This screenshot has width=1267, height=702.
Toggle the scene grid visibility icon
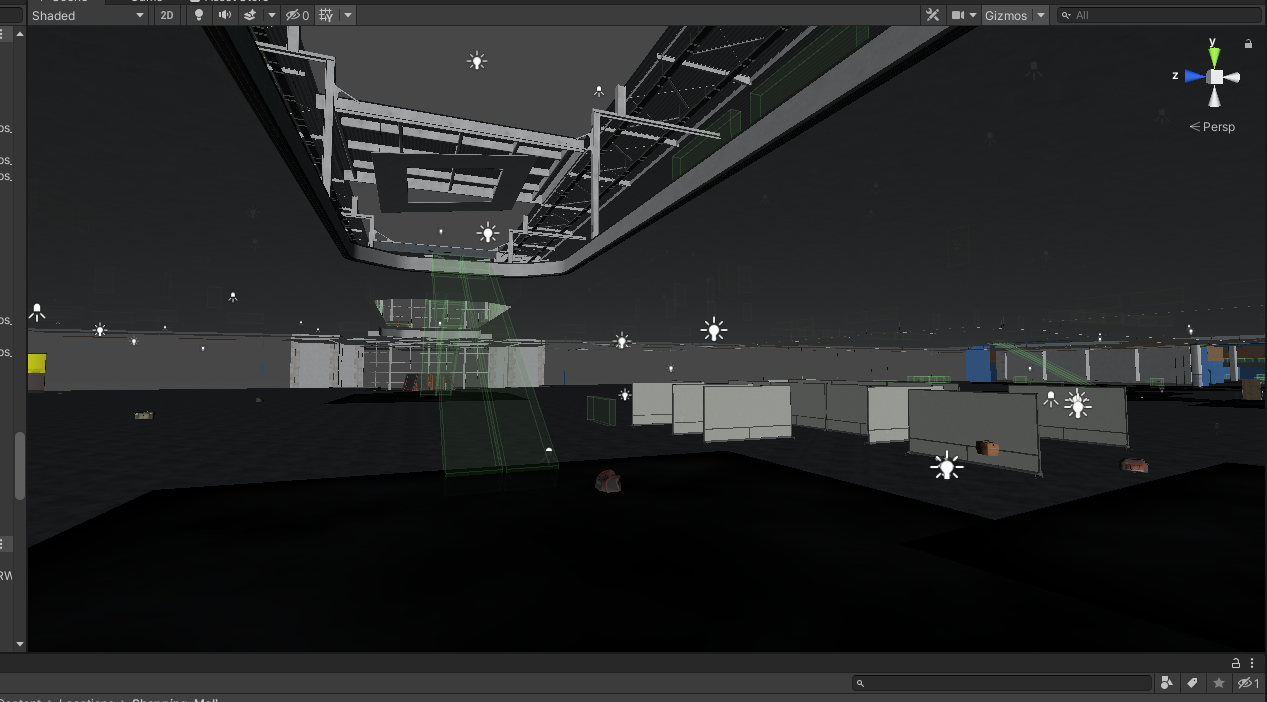pos(328,15)
